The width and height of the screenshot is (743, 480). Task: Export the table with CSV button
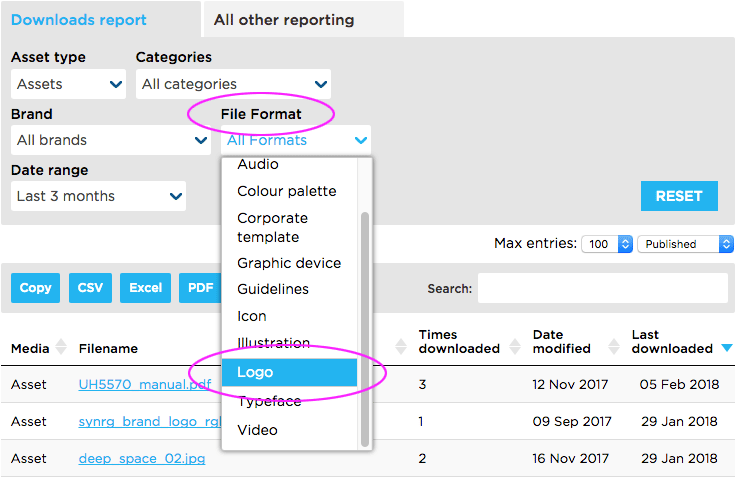(90, 288)
